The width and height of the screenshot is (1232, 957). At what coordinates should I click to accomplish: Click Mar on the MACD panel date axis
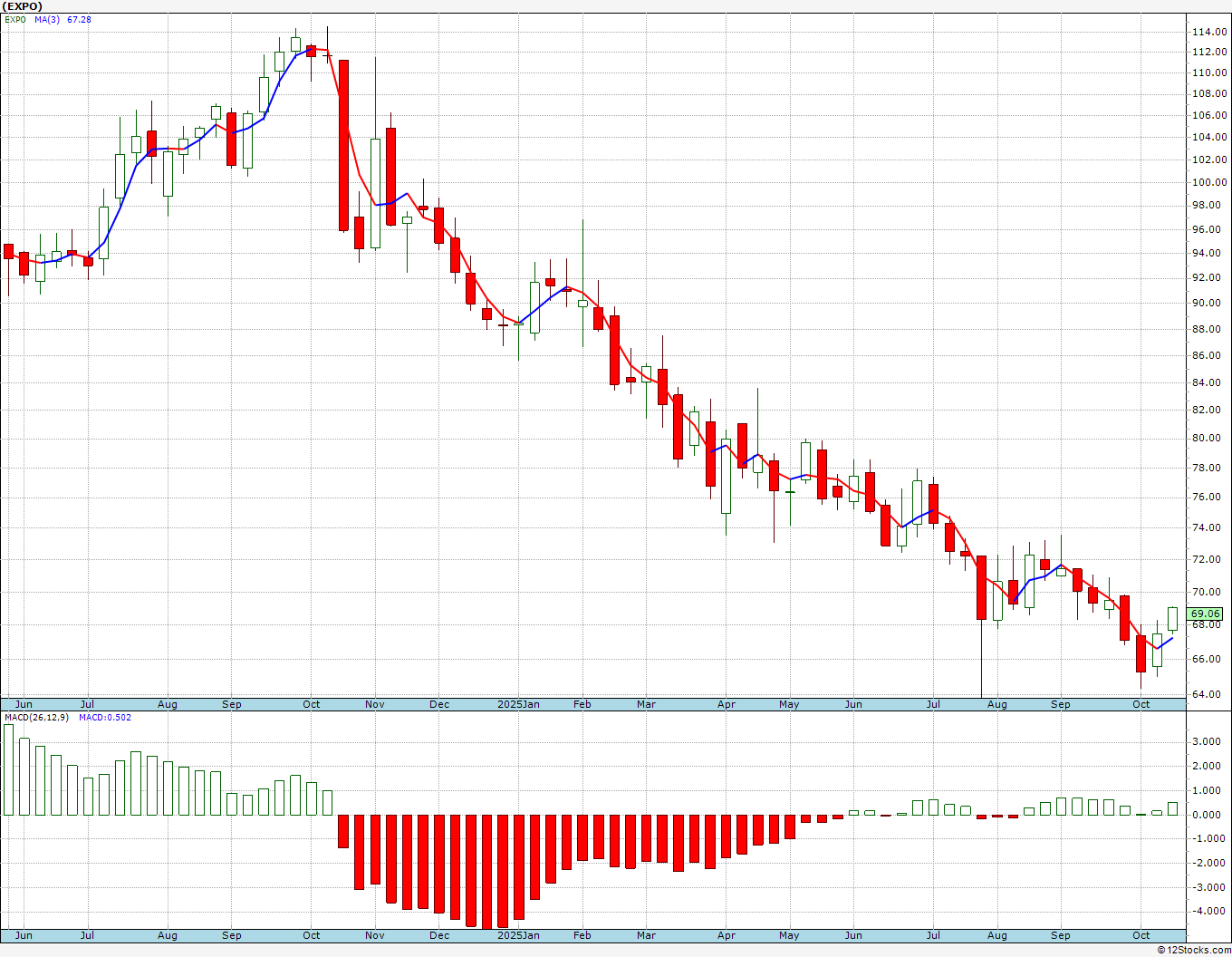(x=646, y=935)
